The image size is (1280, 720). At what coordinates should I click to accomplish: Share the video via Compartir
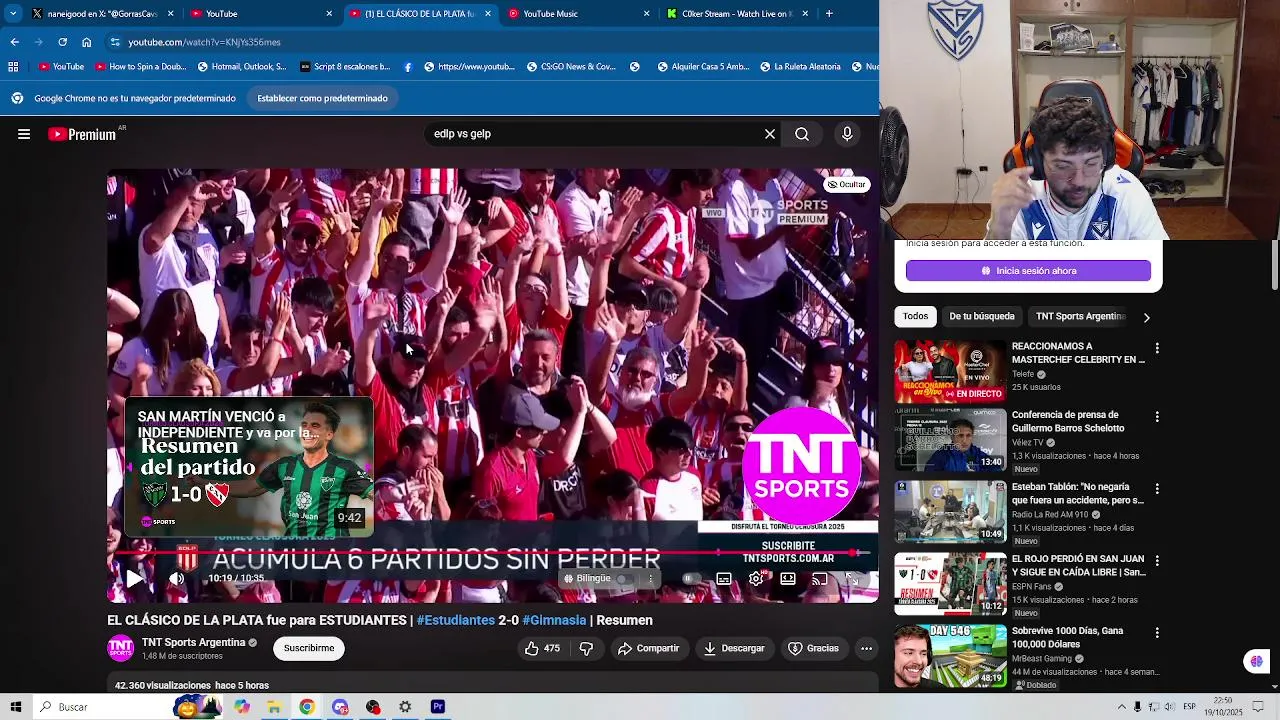649,648
